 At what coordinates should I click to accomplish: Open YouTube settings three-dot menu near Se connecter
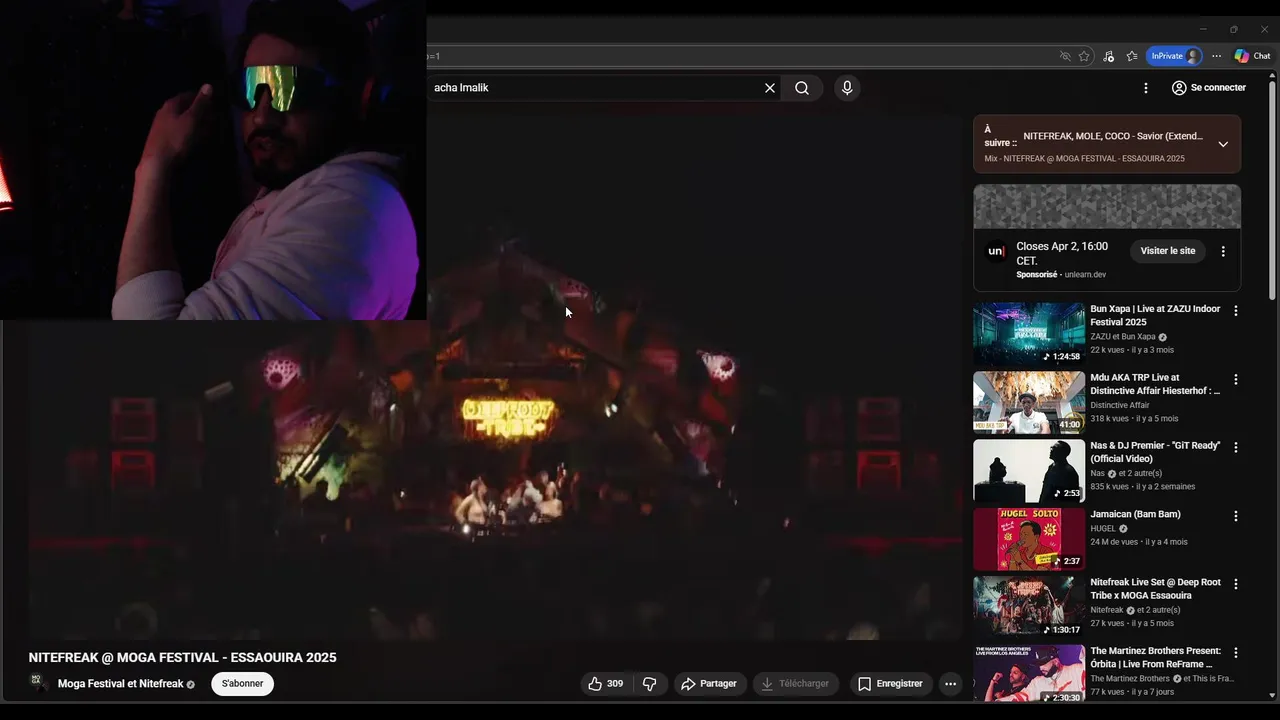coord(1146,88)
